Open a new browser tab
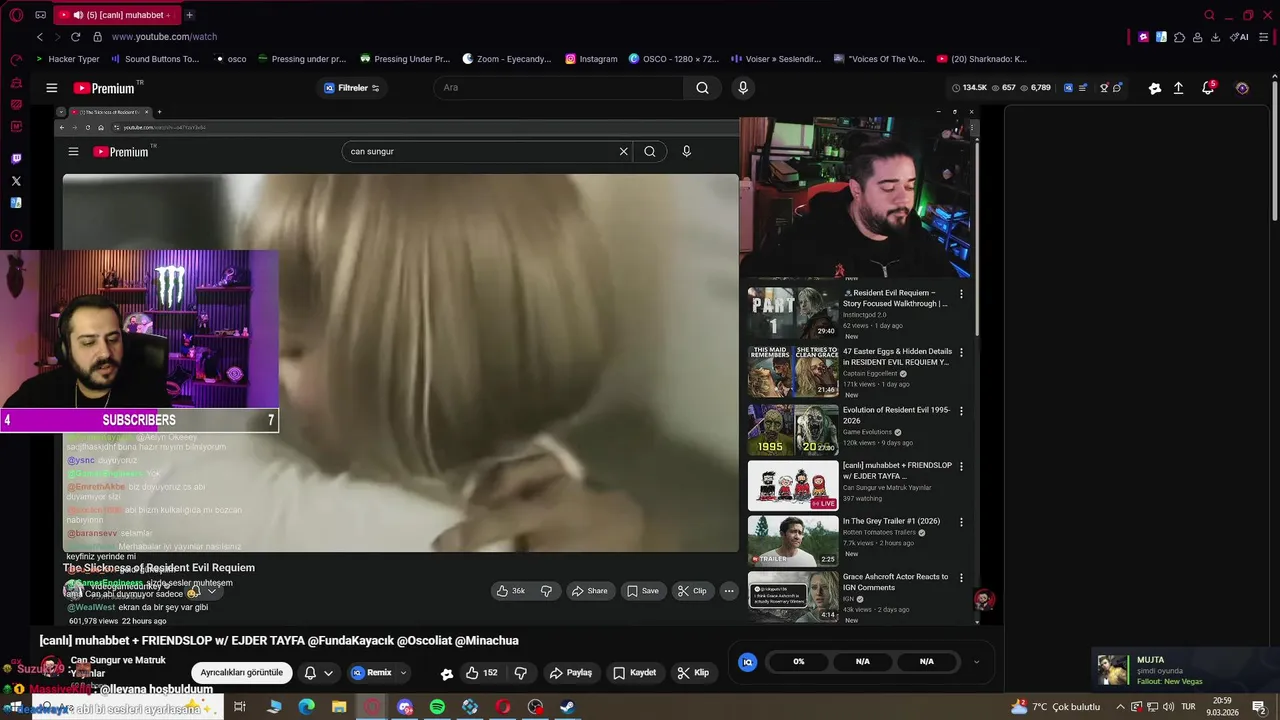Viewport: 1280px width, 720px height. (189, 15)
